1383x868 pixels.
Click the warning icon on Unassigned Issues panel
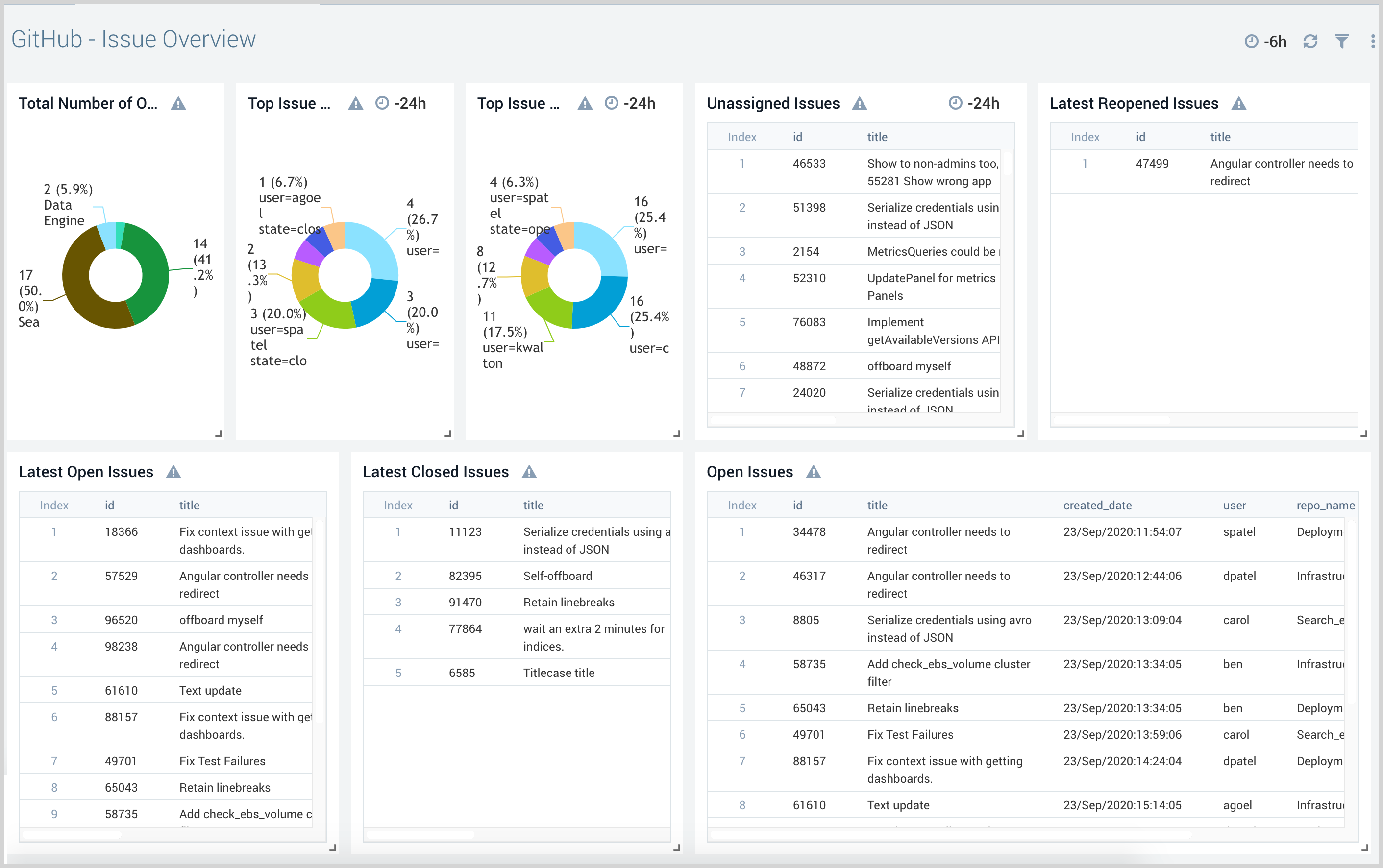pyautogui.click(x=860, y=104)
